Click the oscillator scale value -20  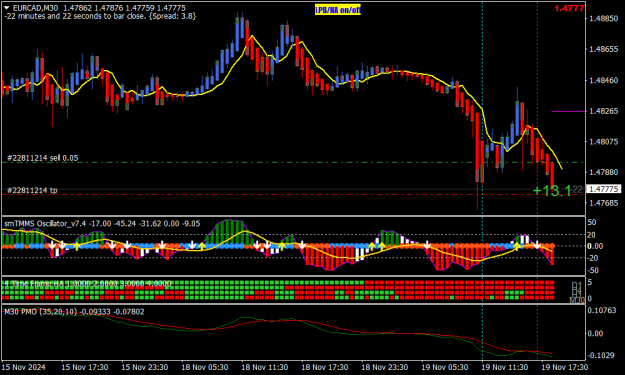click(593, 258)
